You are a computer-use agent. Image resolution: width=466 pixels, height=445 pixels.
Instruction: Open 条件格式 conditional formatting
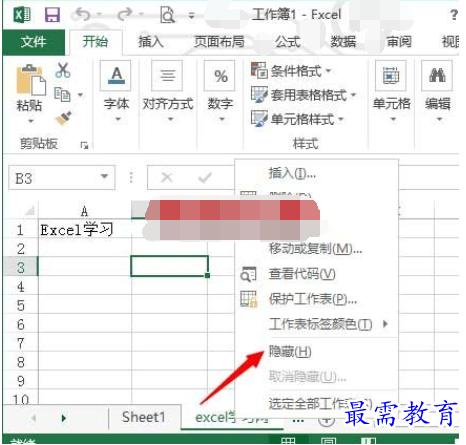pos(291,71)
